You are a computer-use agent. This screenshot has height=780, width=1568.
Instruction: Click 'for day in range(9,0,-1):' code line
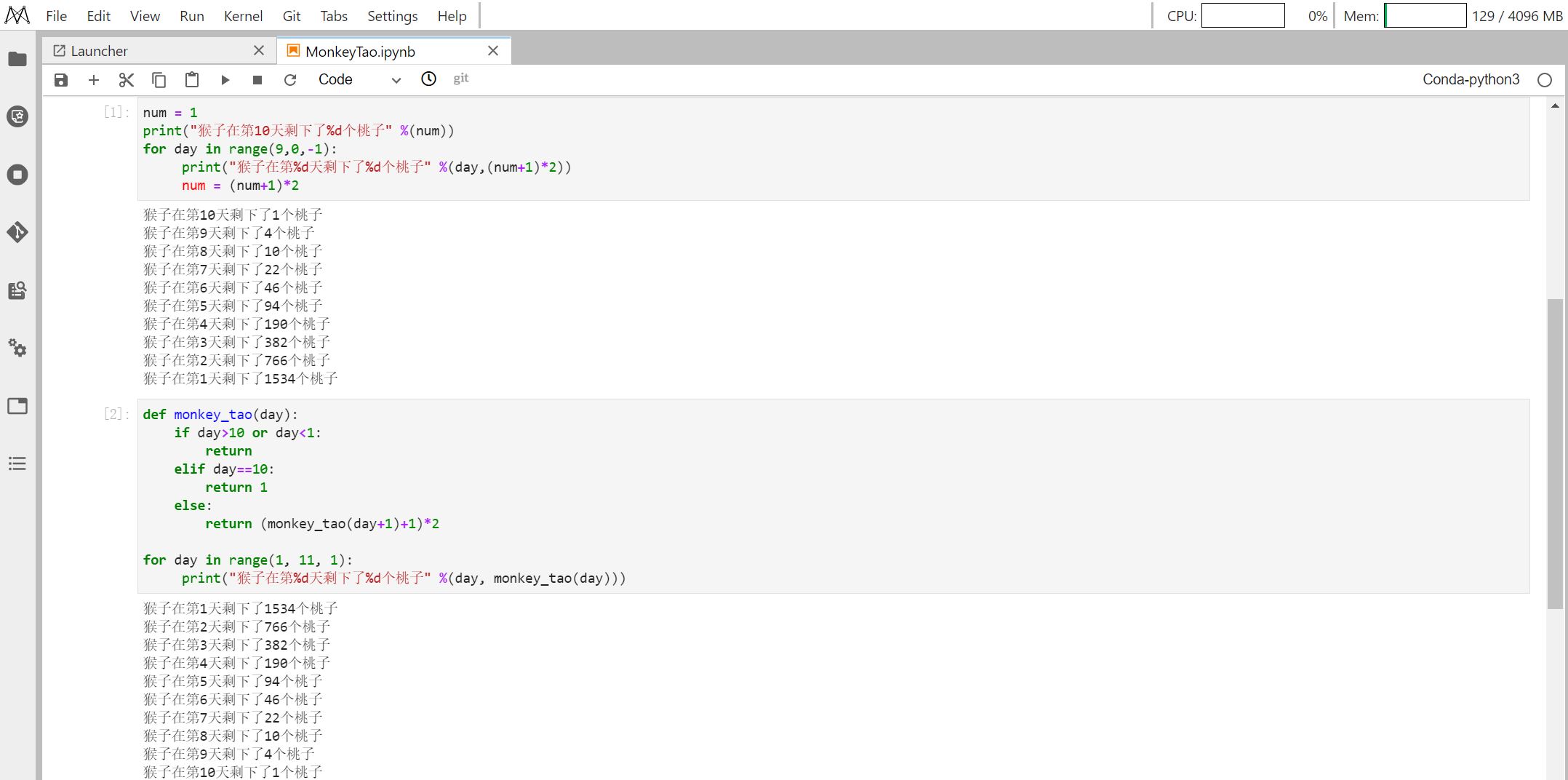240,149
